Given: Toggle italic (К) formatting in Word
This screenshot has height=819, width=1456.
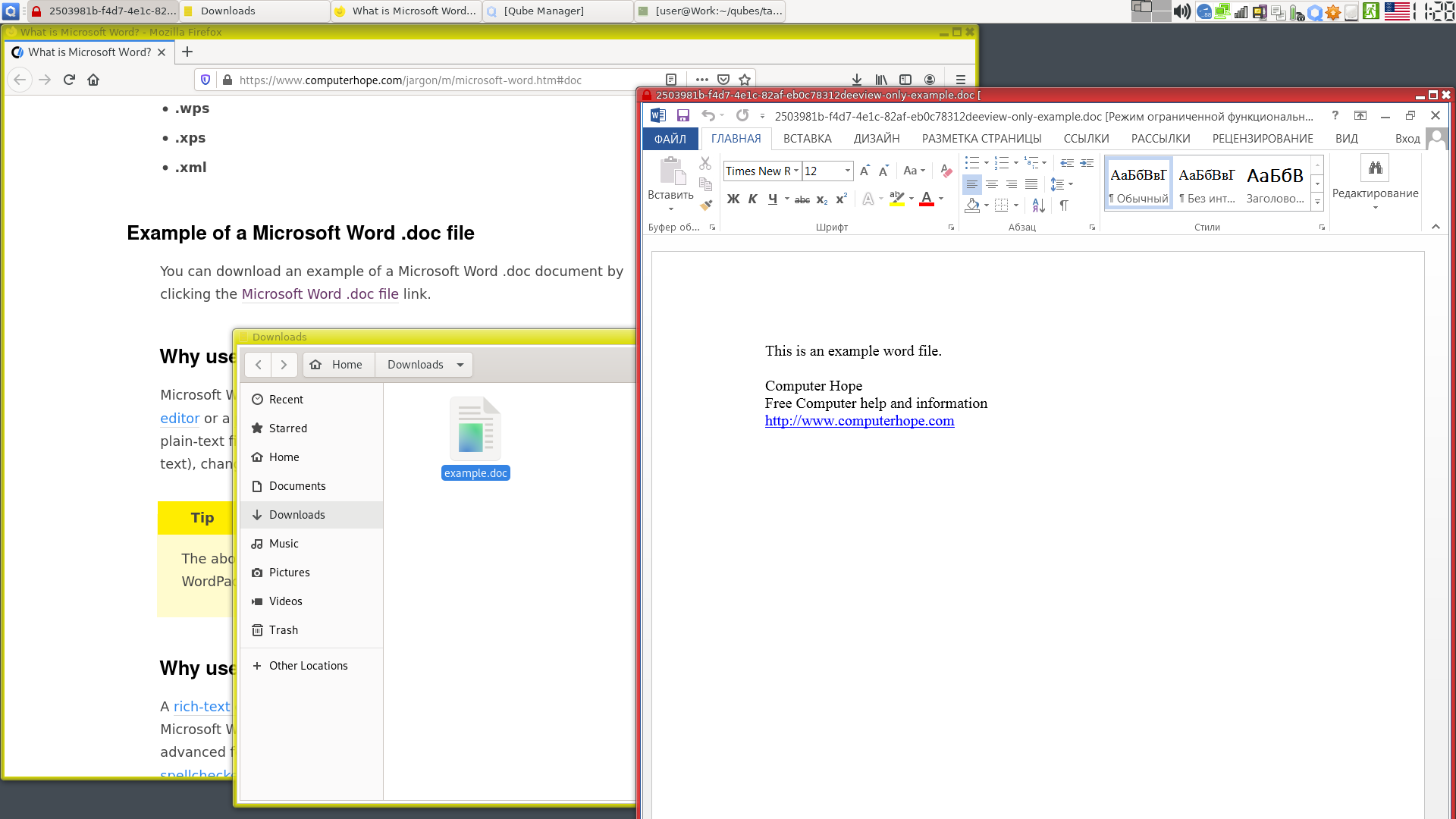Looking at the screenshot, I should (752, 199).
